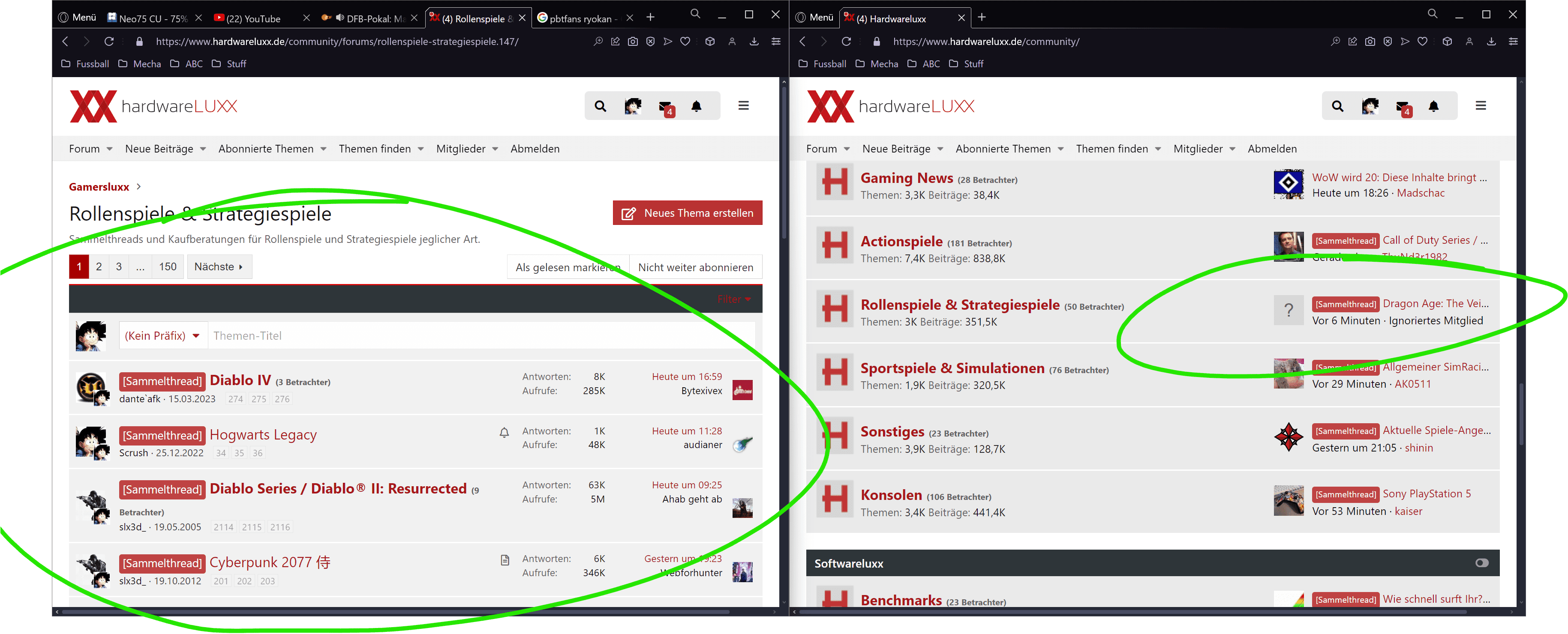Viewport: 1568px width, 634px height.
Task: Click snapshot camera icon in left address bar
Action: click(632, 42)
